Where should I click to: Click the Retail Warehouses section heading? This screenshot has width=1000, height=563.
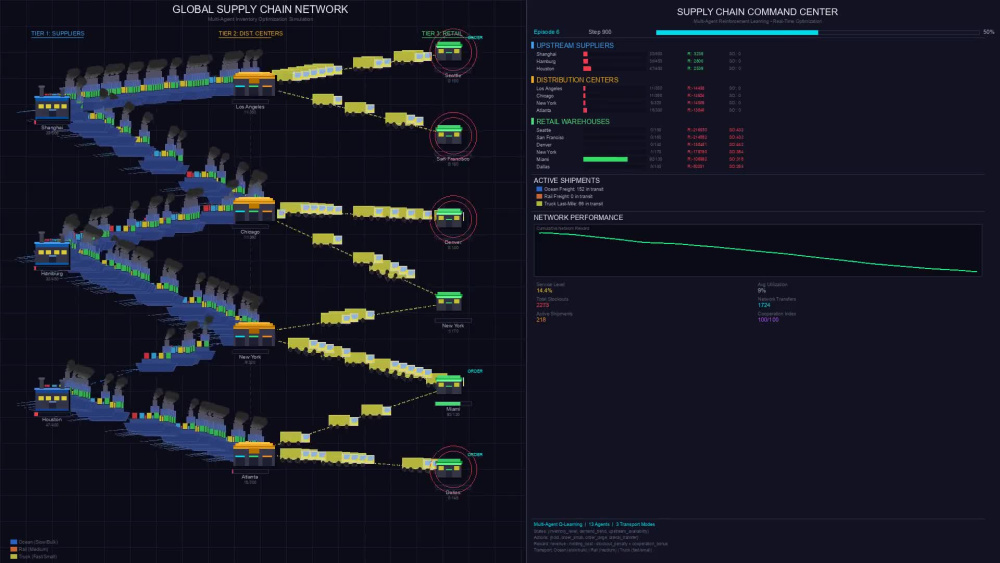(x=573, y=121)
